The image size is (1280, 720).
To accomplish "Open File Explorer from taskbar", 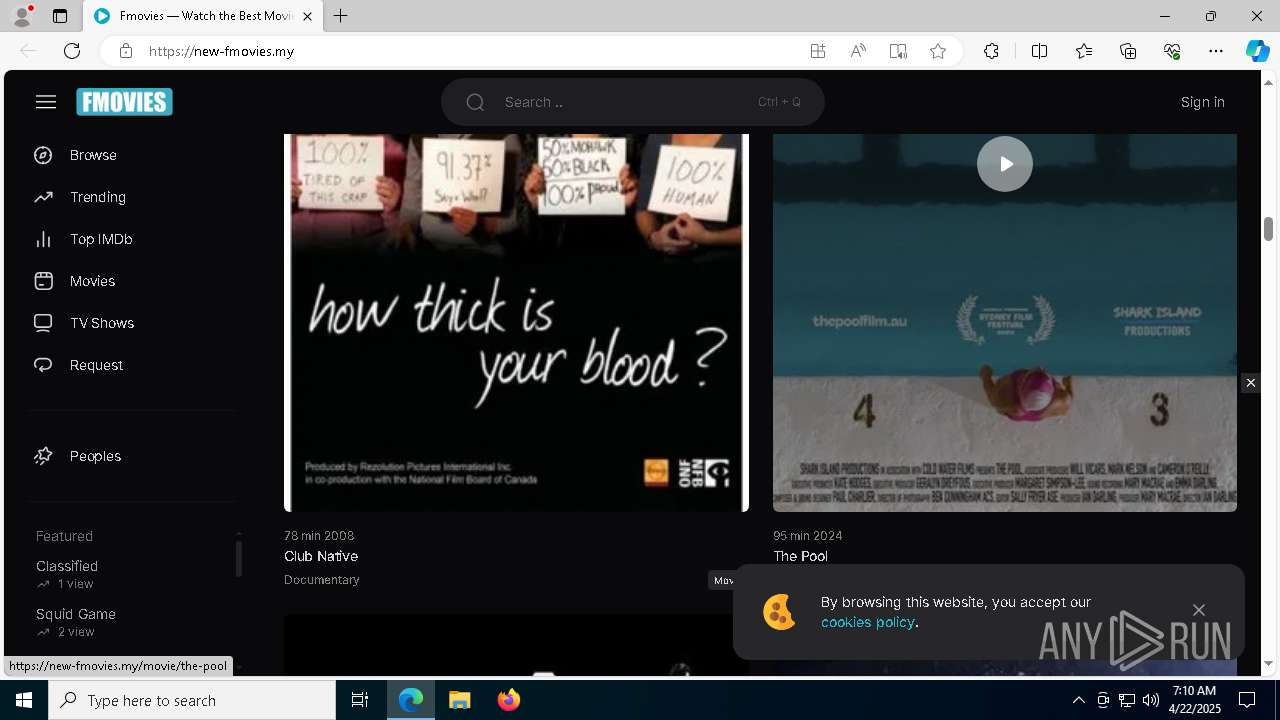I will pos(459,700).
